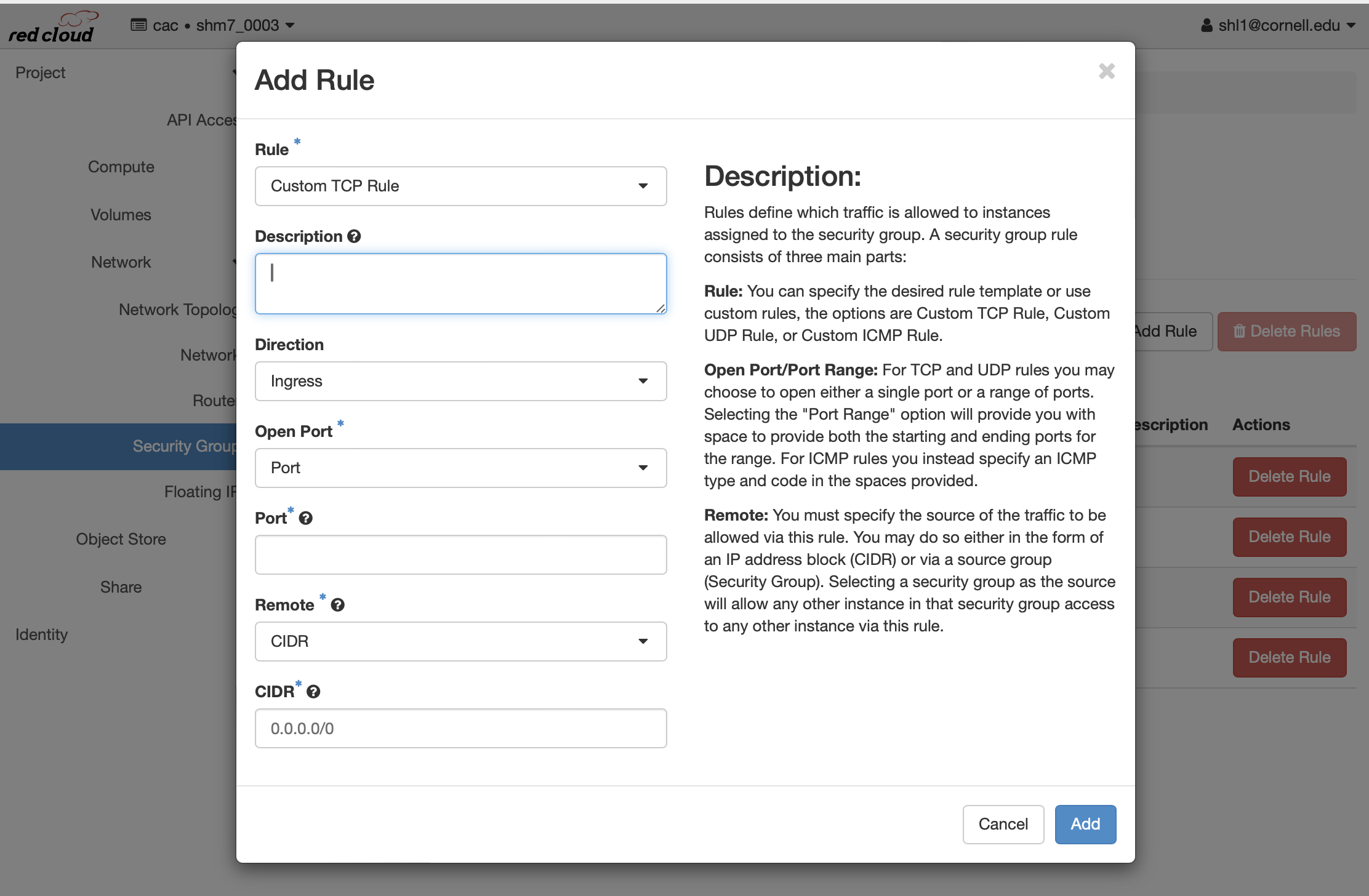Click the Description help question-mark icon

tap(354, 236)
